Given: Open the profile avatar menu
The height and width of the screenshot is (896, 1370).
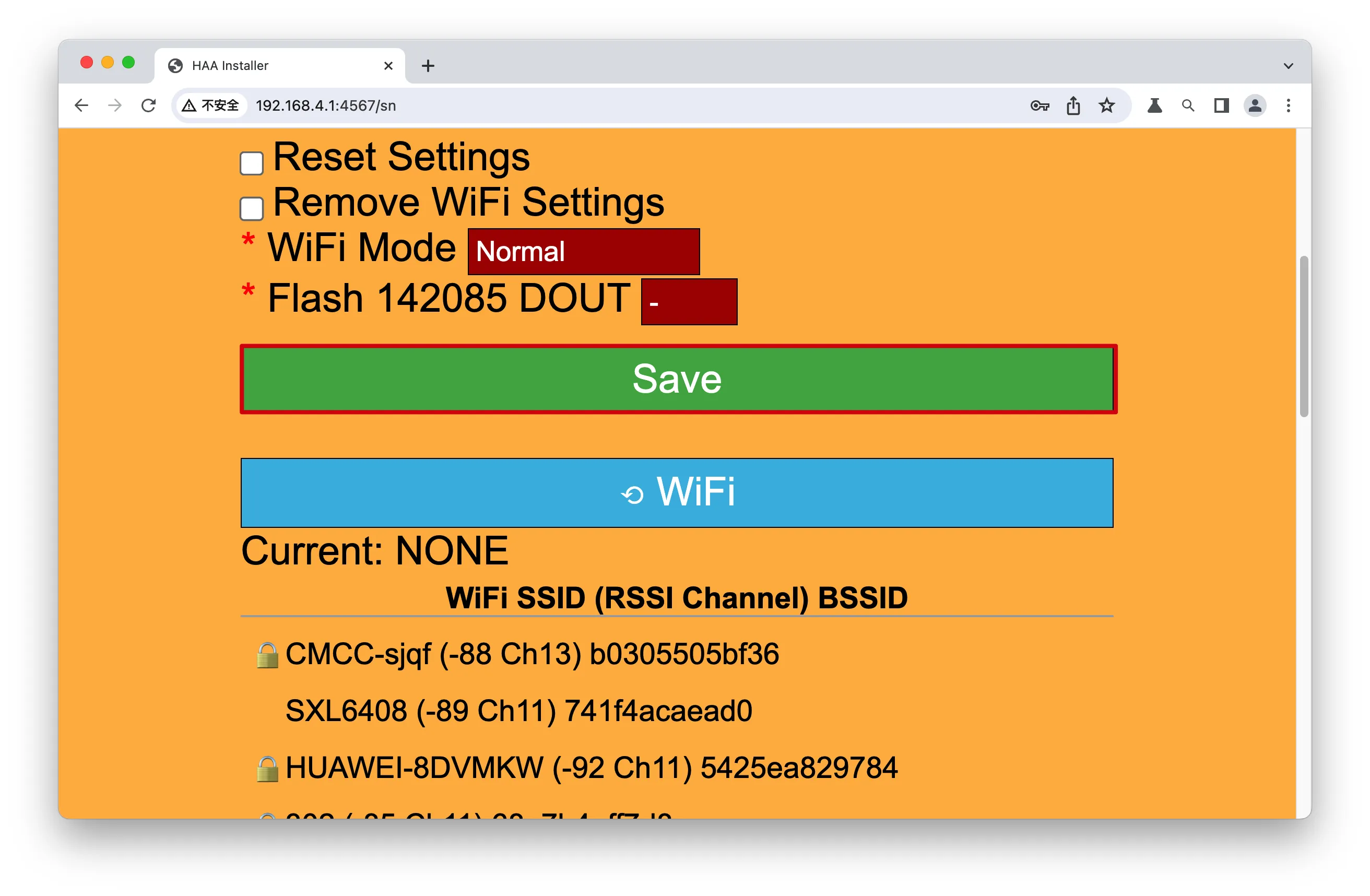Looking at the screenshot, I should pyautogui.click(x=1255, y=105).
